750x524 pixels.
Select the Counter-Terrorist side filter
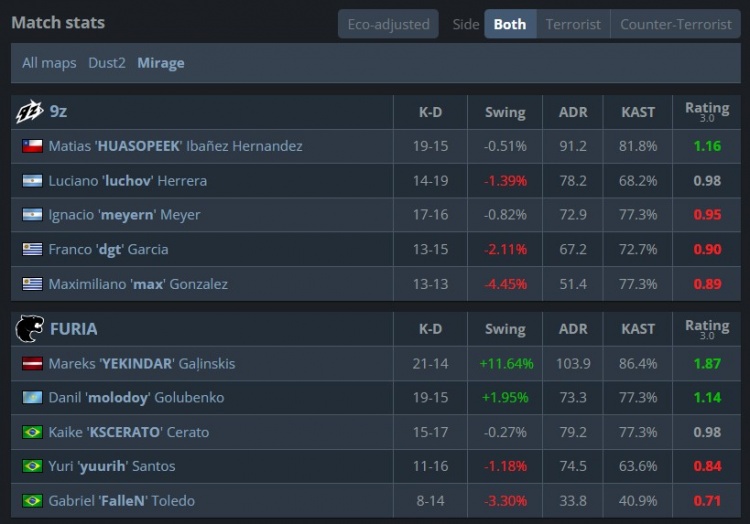[x=676, y=24]
